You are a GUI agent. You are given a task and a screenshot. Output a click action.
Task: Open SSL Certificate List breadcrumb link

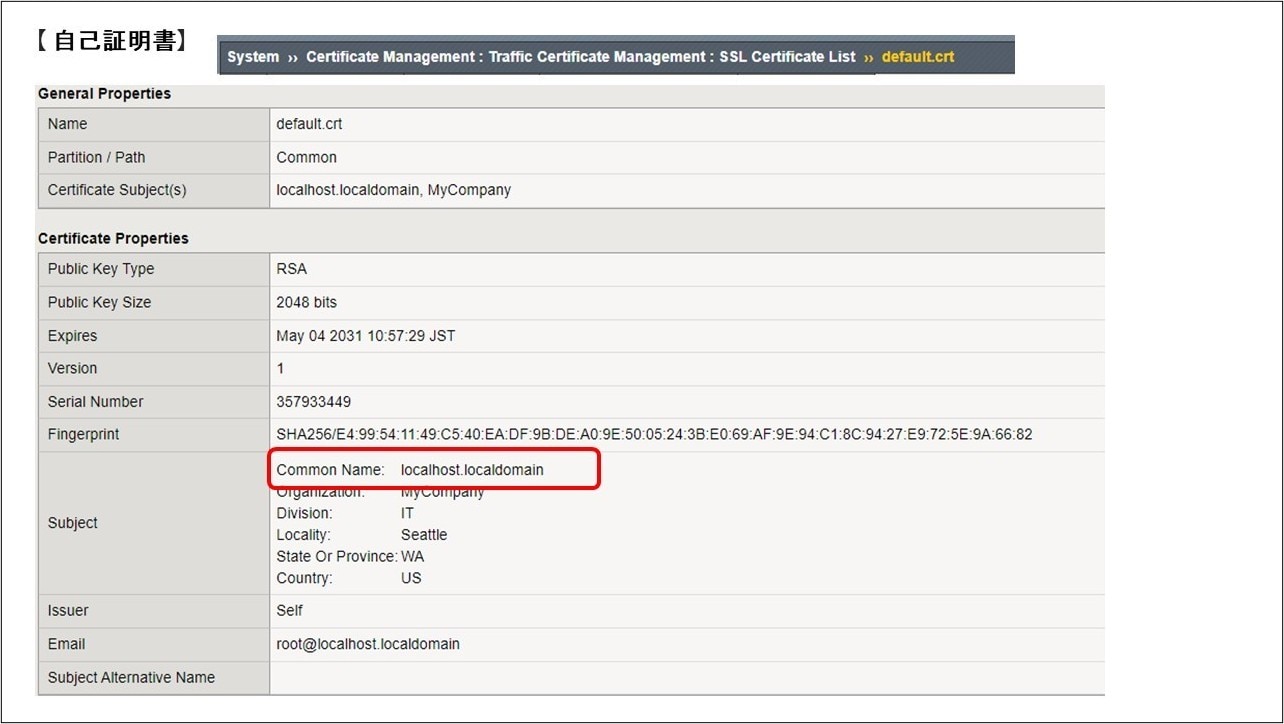coord(787,57)
